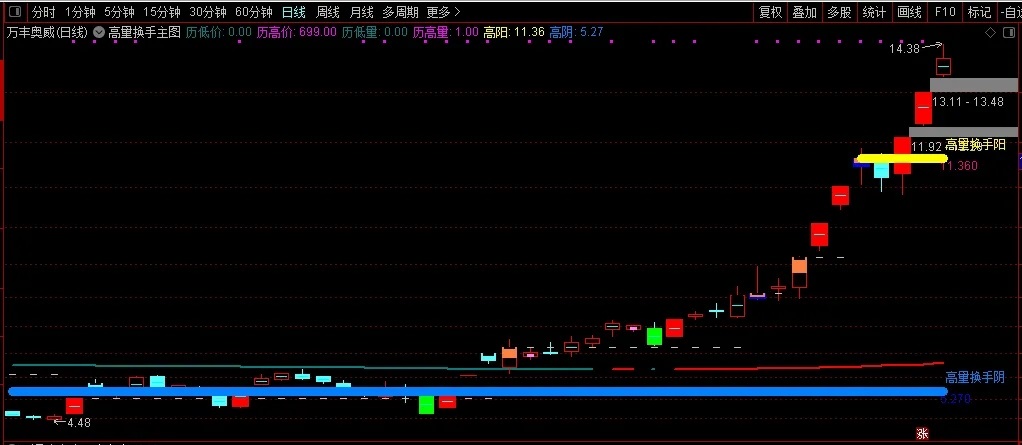This screenshot has width=1022, height=445.
Task: Click the 高量换手阳 label
Action: click(x=975, y=145)
